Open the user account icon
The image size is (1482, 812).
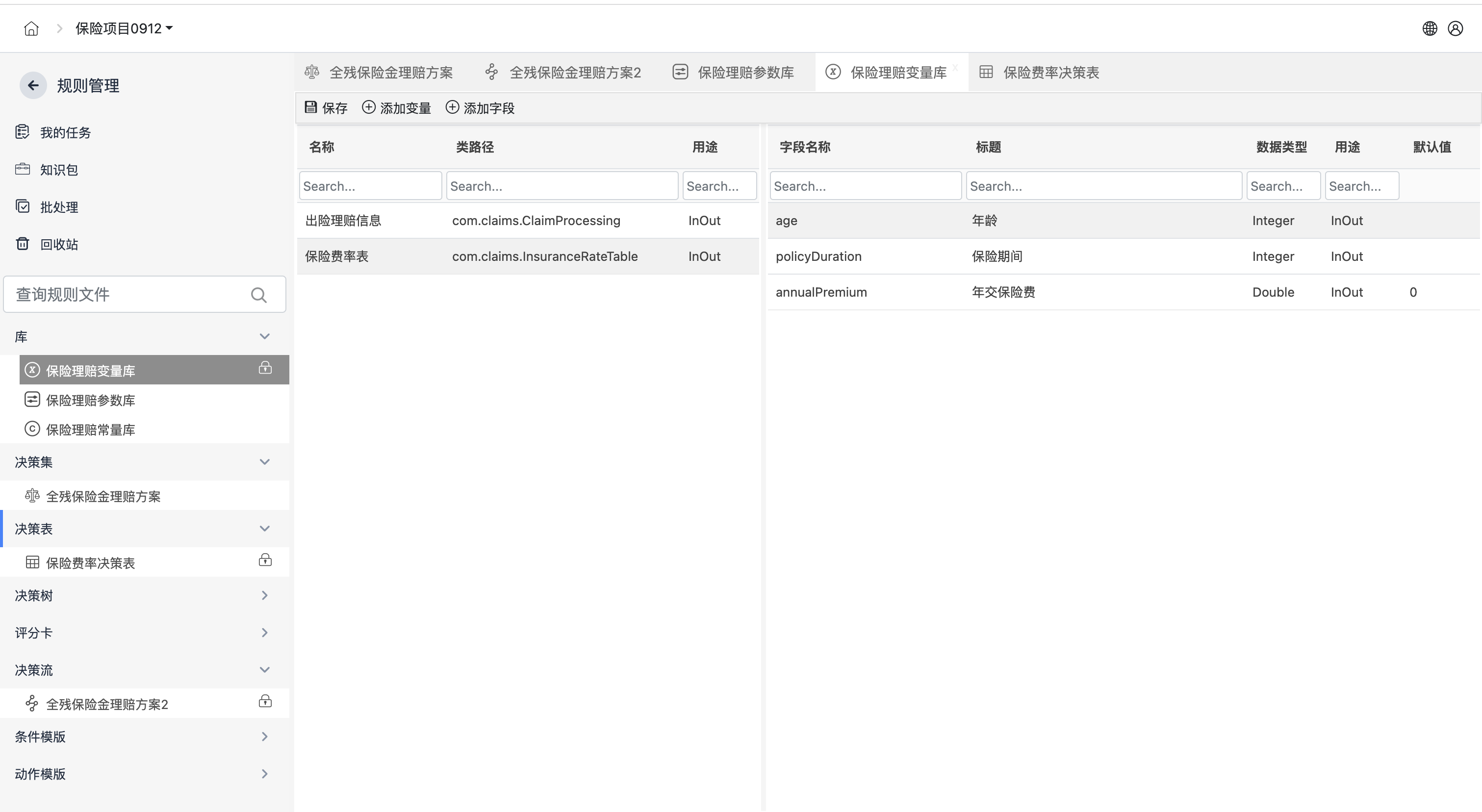click(x=1455, y=29)
